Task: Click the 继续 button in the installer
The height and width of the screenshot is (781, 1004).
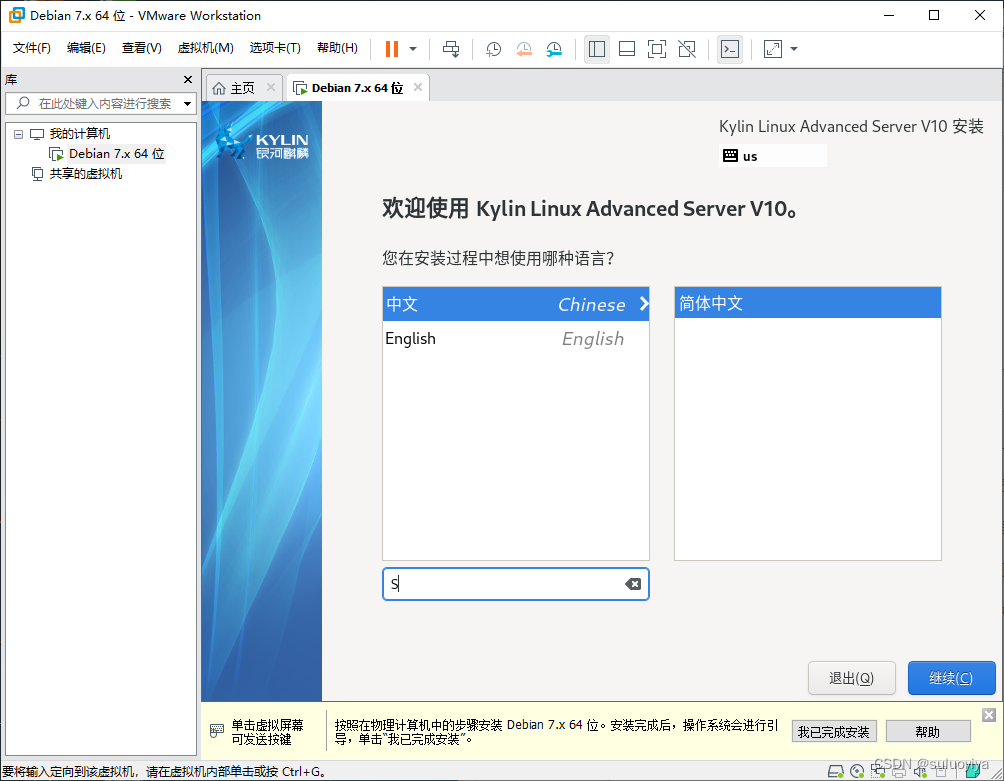Action: [951, 678]
